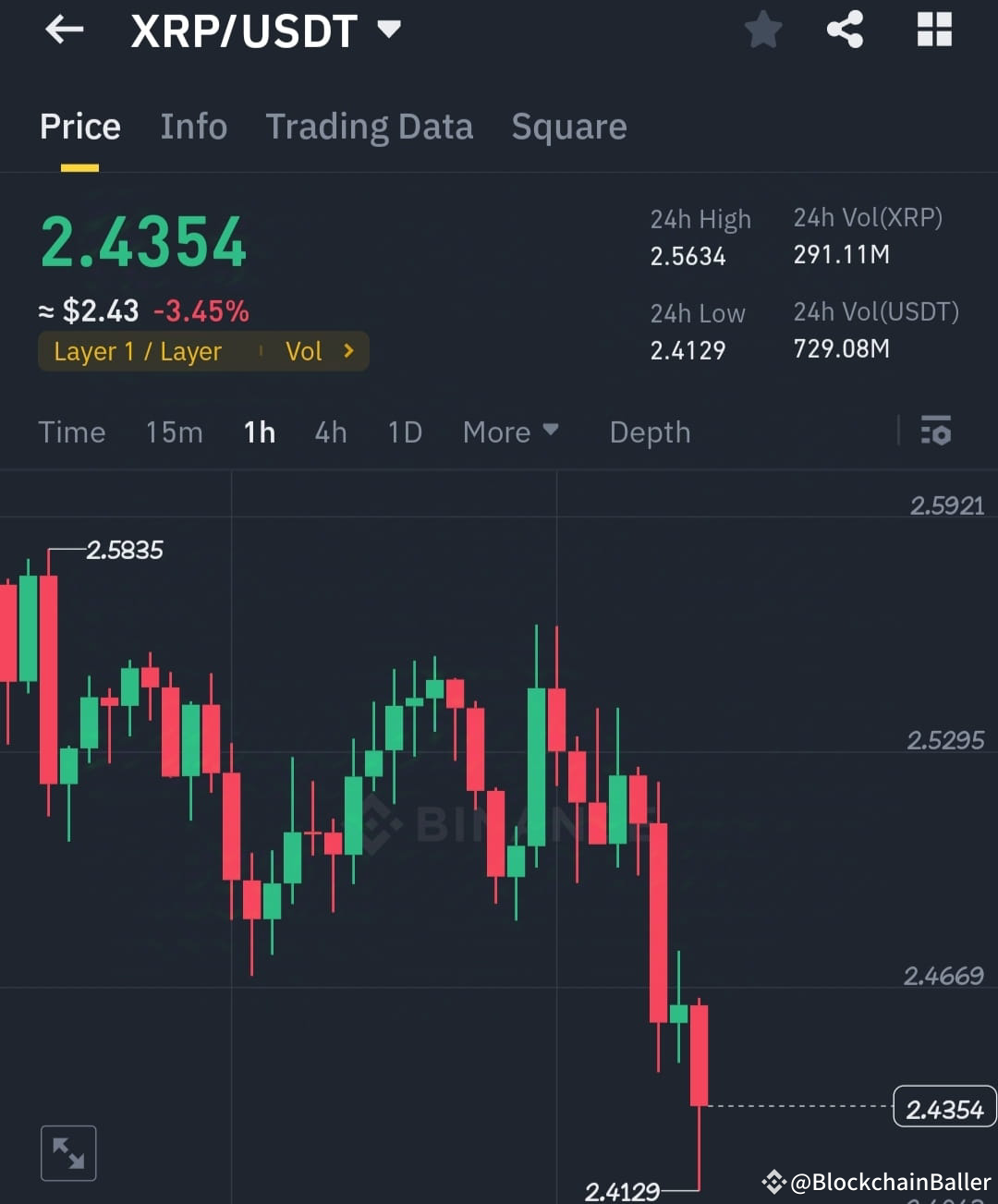Add XRP/USDT to favorites via star icon
Viewport: 998px width, 1204px height.
(763, 29)
